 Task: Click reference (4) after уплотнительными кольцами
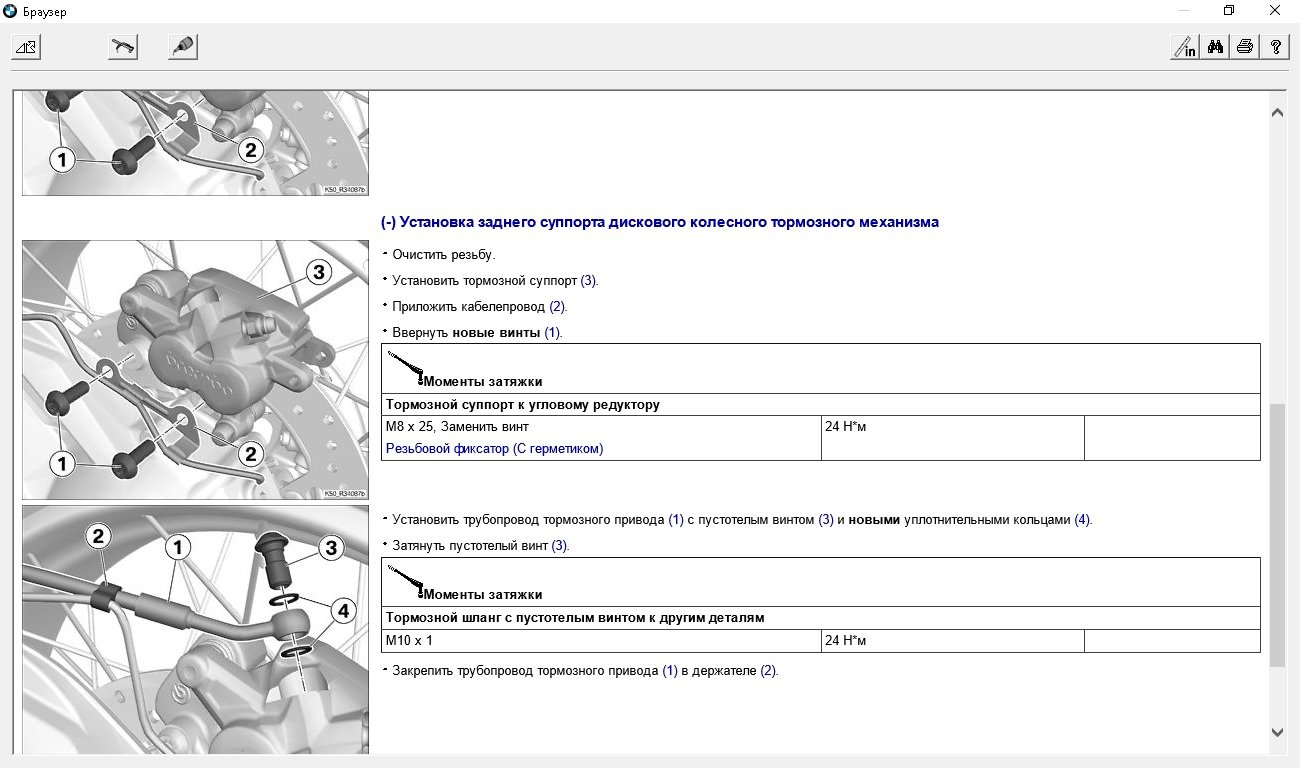[x=1082, y=520]
